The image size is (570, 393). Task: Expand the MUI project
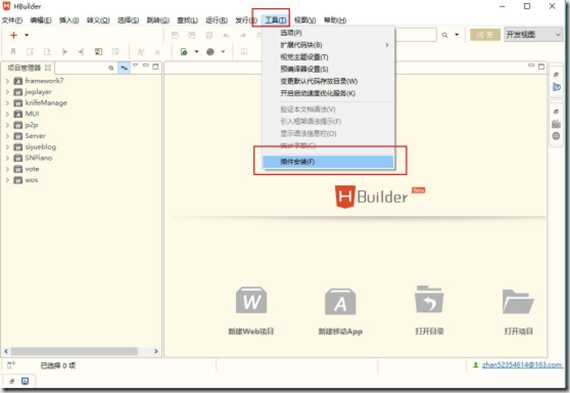click(x=7, y=114)
